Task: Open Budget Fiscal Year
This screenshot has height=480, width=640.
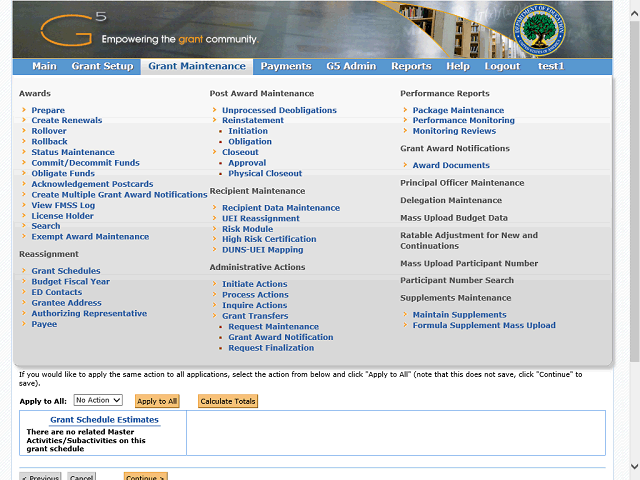Action: pyautogui.click(x=71, y=282)
